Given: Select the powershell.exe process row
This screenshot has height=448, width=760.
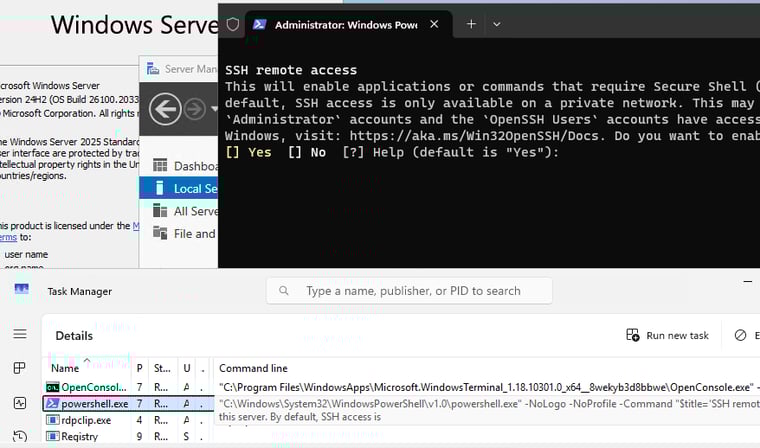Looking at the screenshot, I should pyautogui.click(x=128, y=403).
